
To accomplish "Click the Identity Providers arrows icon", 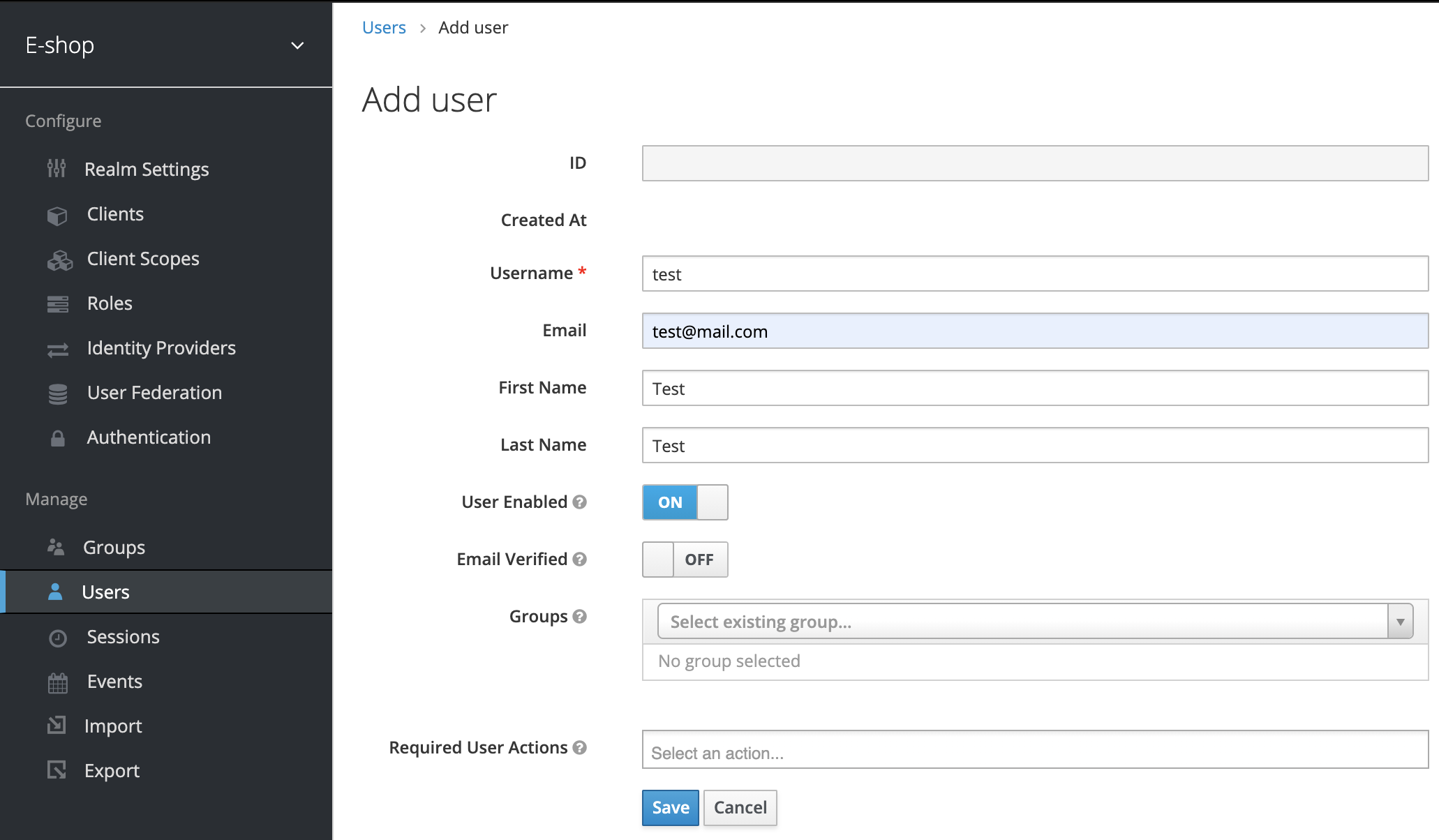I will [57, 349].
